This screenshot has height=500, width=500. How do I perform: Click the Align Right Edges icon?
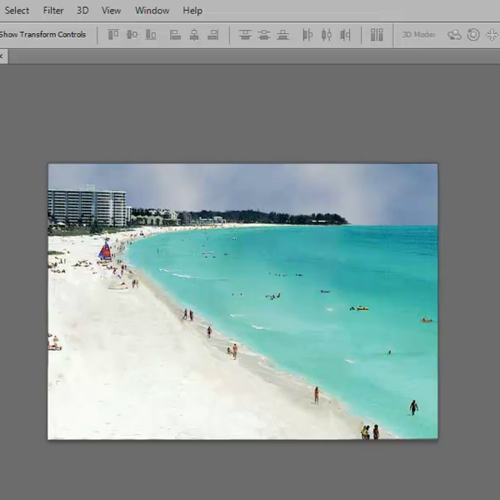pos(213,34)
